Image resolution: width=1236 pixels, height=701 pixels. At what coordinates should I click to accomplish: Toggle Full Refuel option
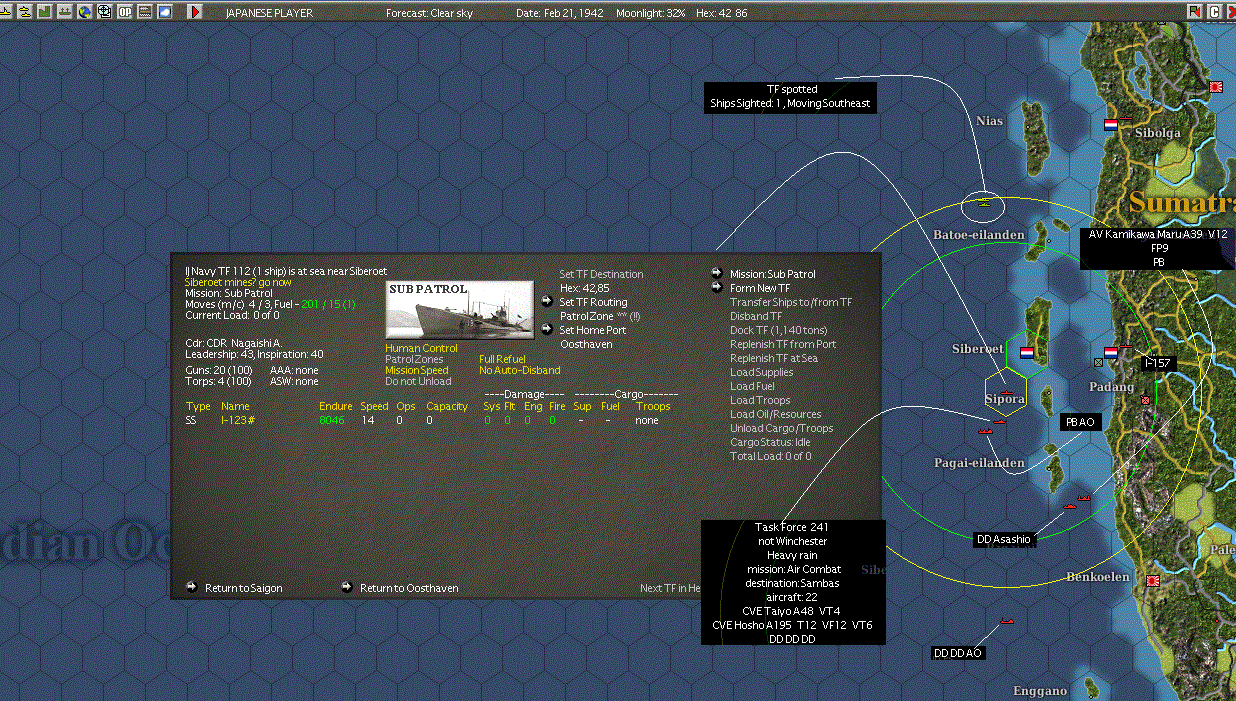[502, 360]
